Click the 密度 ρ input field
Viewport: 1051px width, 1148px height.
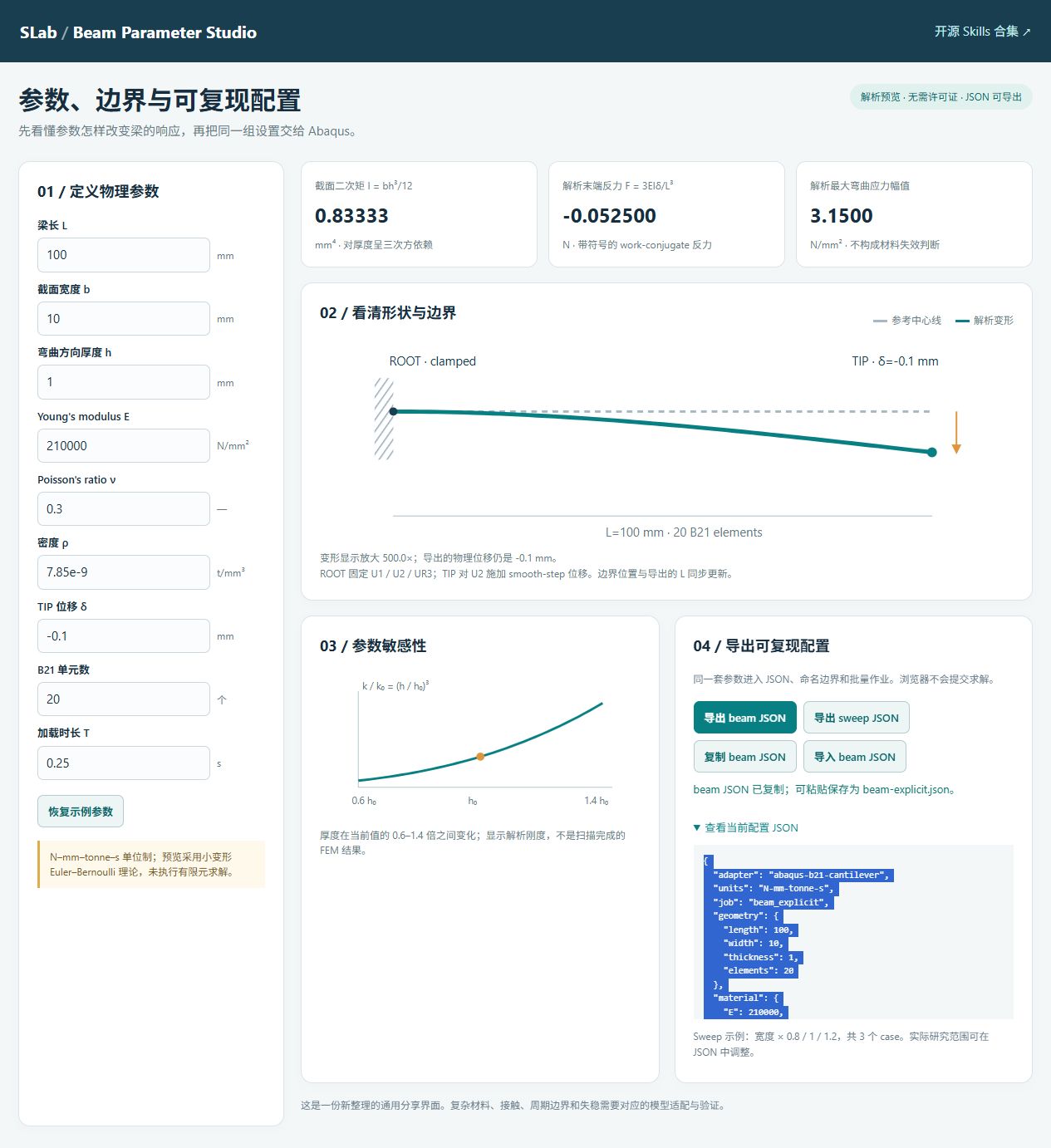tap(124, 572)
